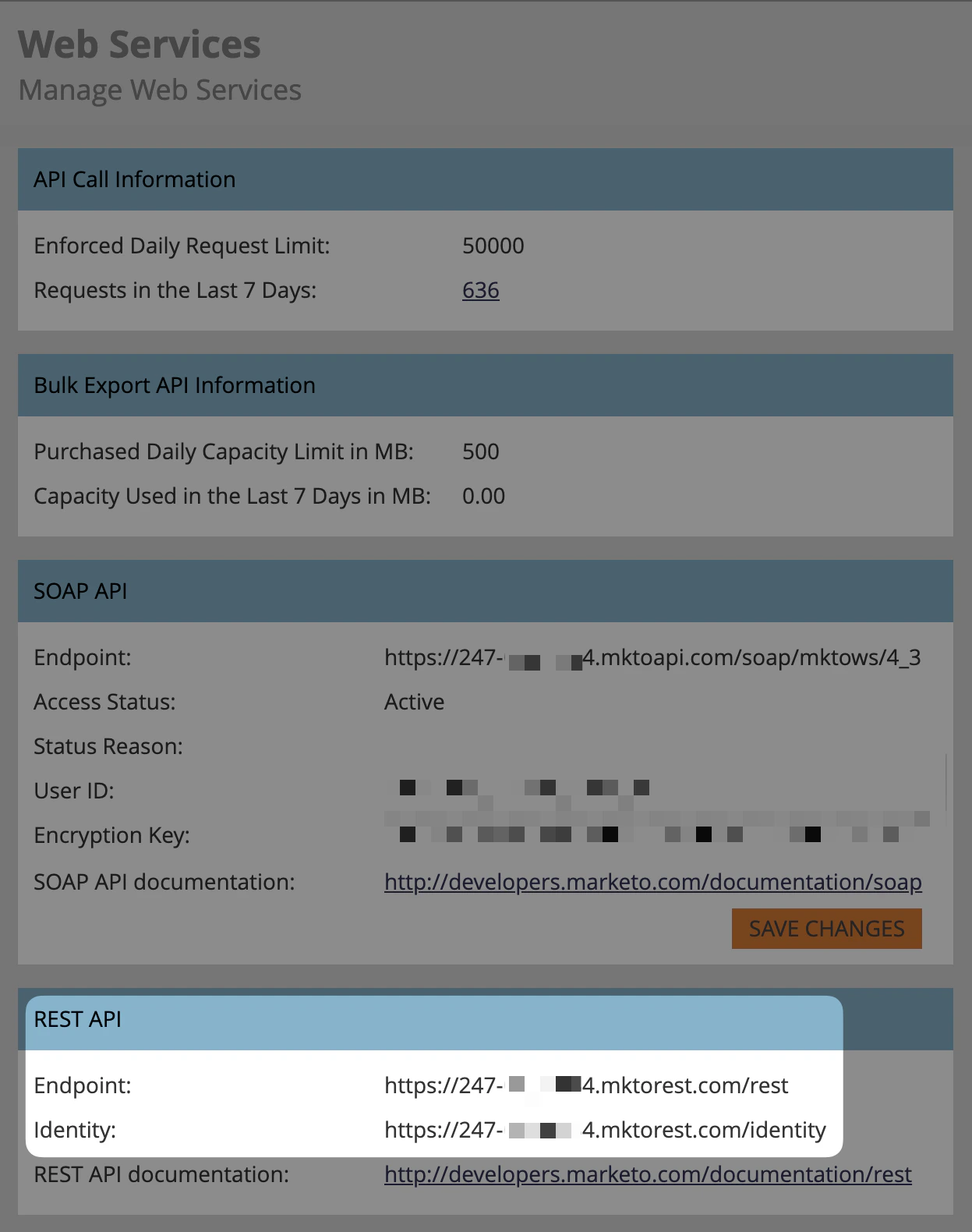This screenshot has width=972, height=1232.
Task: Click the Web Services page title
Action: (x=140, y=44)
